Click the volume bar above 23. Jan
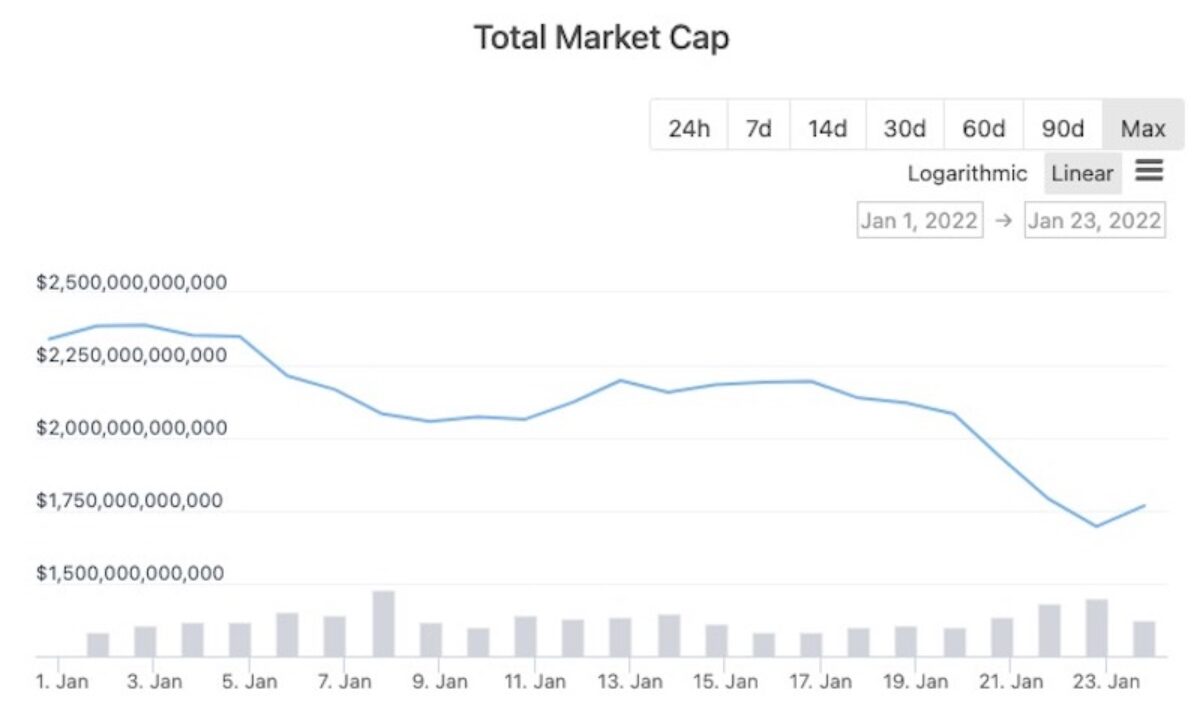Screen dimensions: 1200x717 [1097, 628]
